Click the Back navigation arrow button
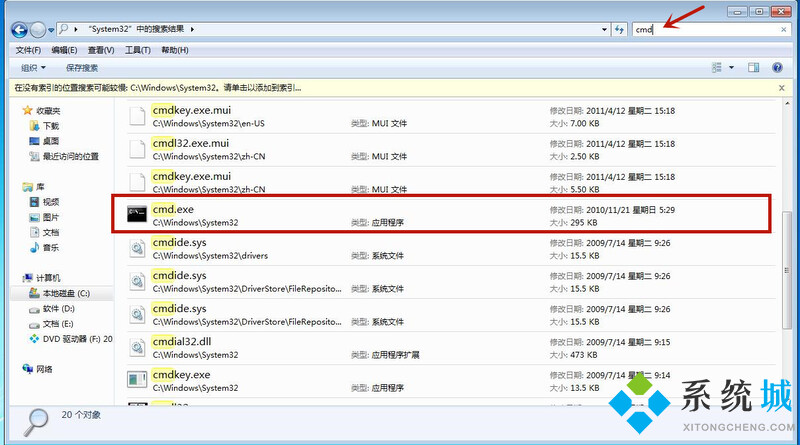800x445 pixels. pyautogui.click(x=19, y=30)
